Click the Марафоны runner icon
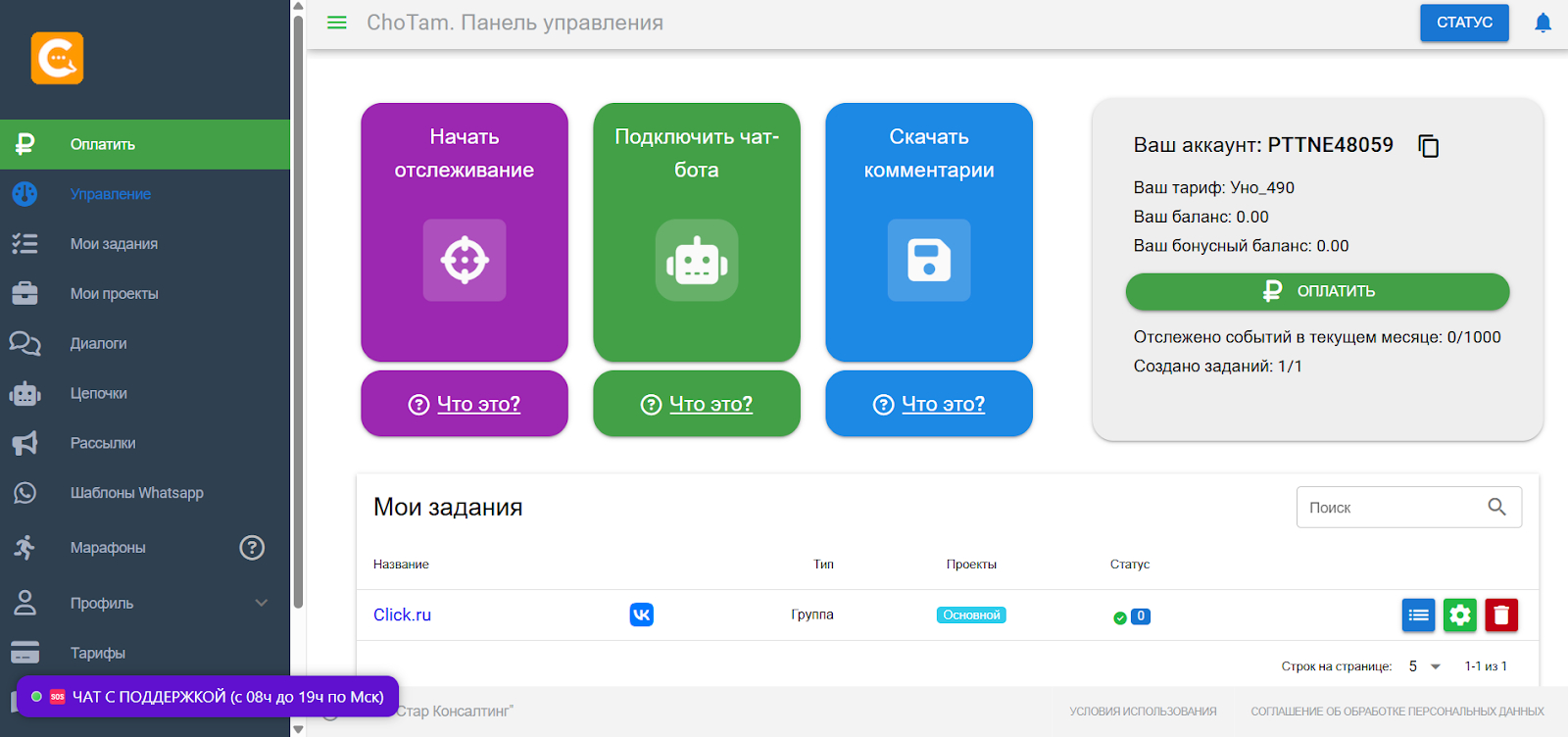The image size is (1568, 737). pyautogui.click(x=25, y=548)
